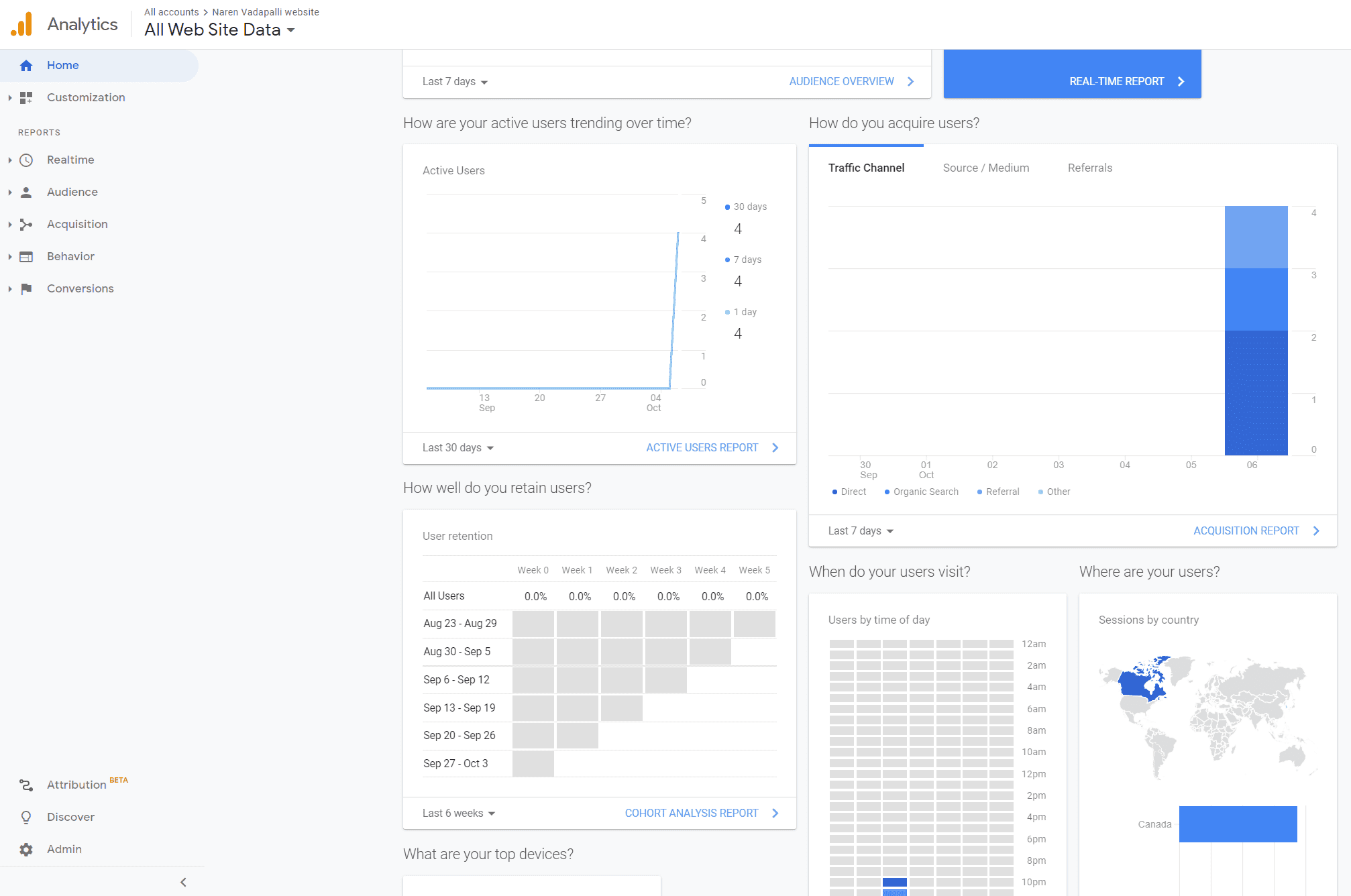Screen dimensions: 1351x896
Task: Switch to the Source / Medium tab
Action: (x=986, y=168)
